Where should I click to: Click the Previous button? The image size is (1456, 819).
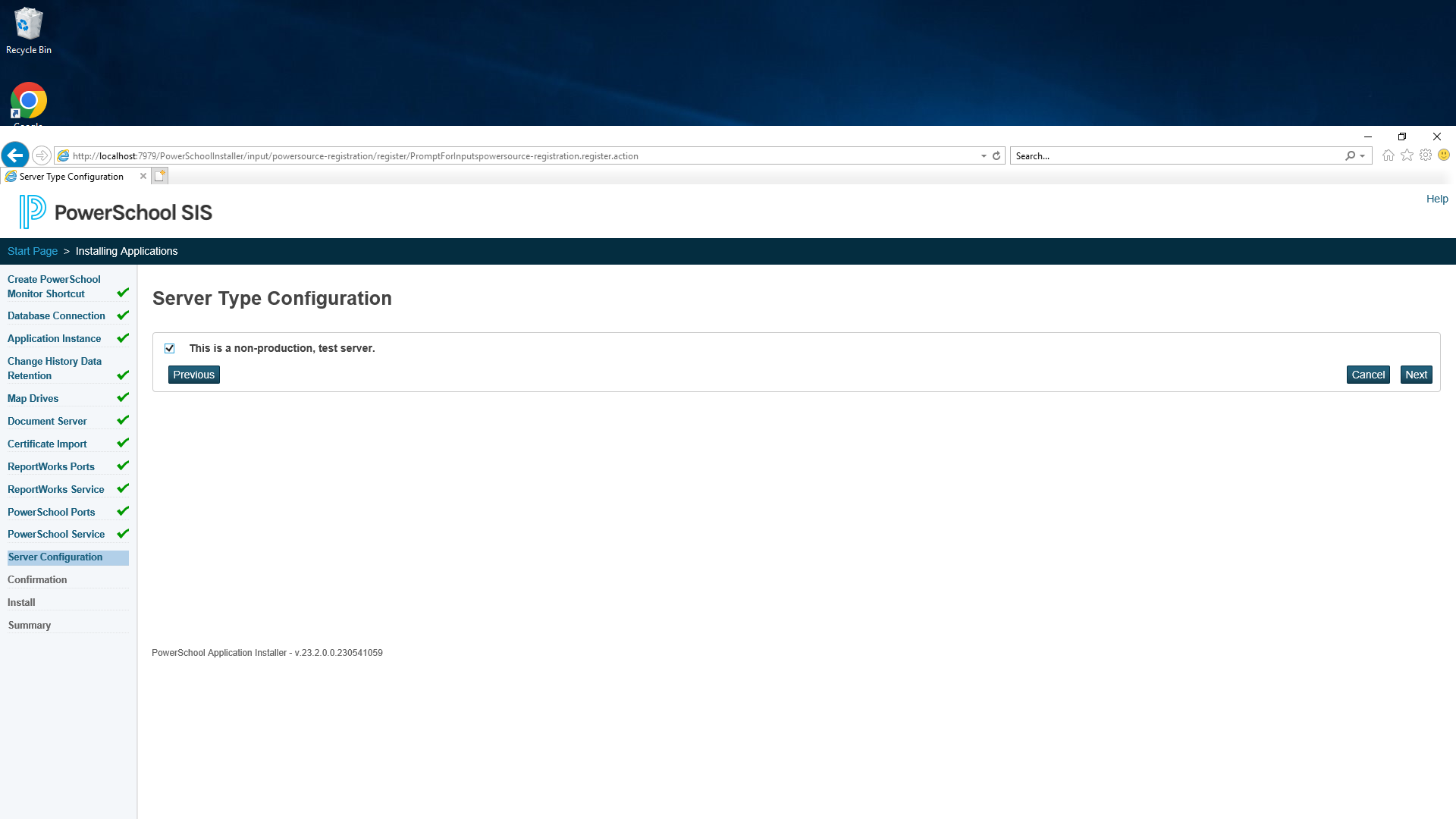(194, 375)
